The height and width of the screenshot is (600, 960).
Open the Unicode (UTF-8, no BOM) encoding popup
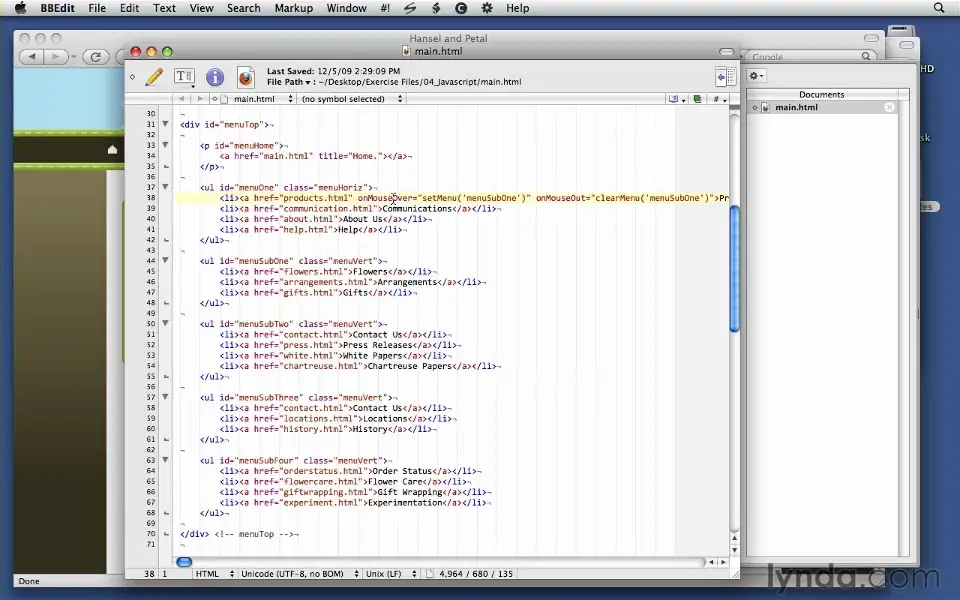tap(299, 574)
